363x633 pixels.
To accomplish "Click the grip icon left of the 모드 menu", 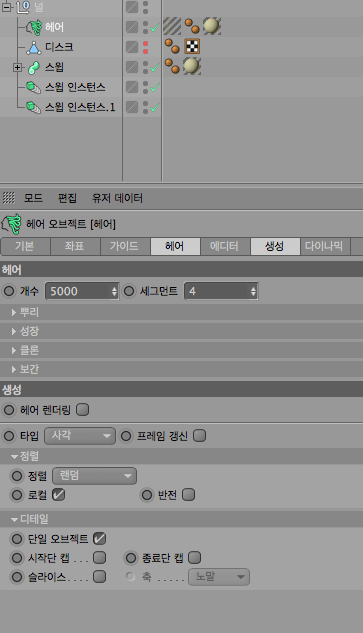I will tap(9, 198).
